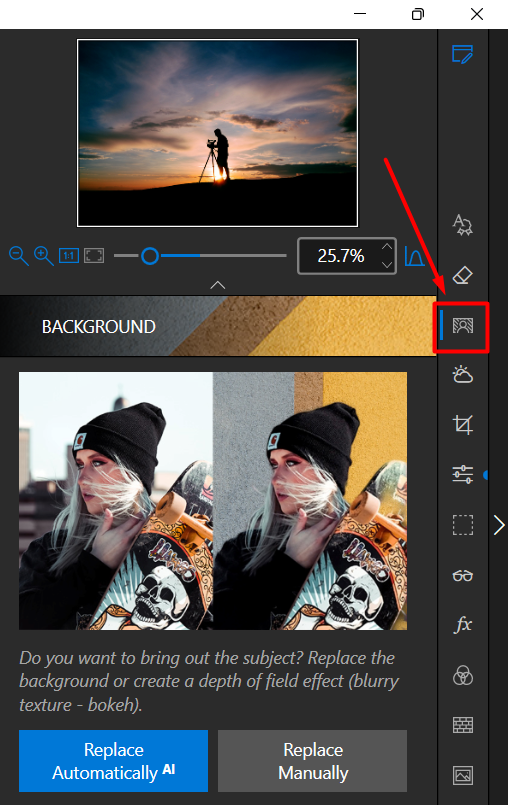Open the Background replacement tool

click(462, 326)
